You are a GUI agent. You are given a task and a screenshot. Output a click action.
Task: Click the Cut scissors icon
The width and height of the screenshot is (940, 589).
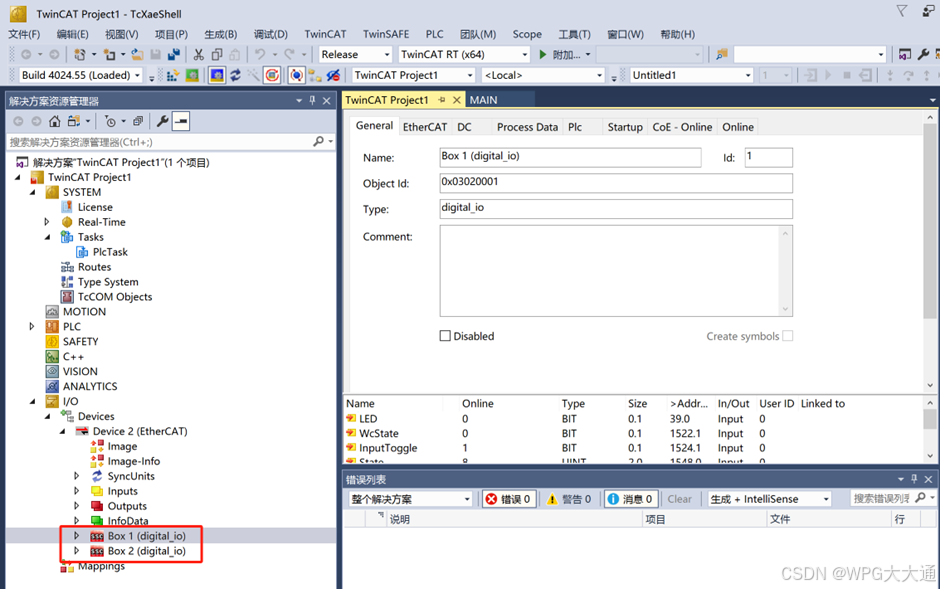pyautogui.click(x=198, y=55)
